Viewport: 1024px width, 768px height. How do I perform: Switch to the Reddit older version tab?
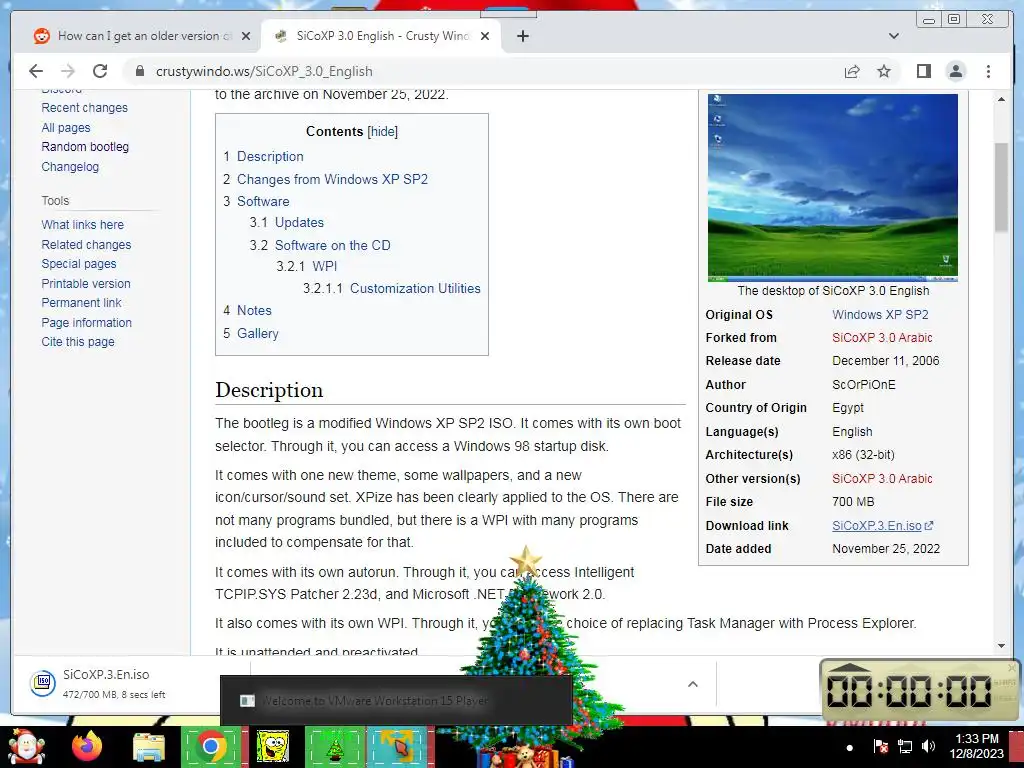tap(142, 36)
